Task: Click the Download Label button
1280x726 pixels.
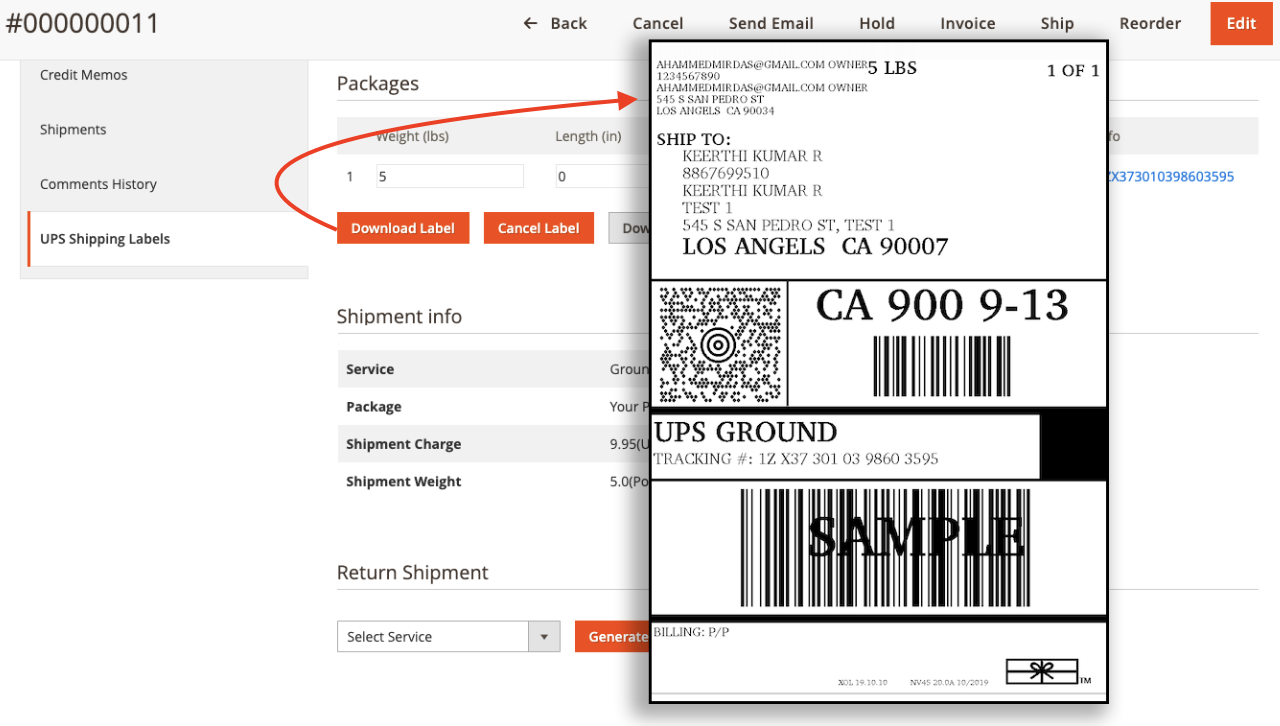Action: coord(403,228)
